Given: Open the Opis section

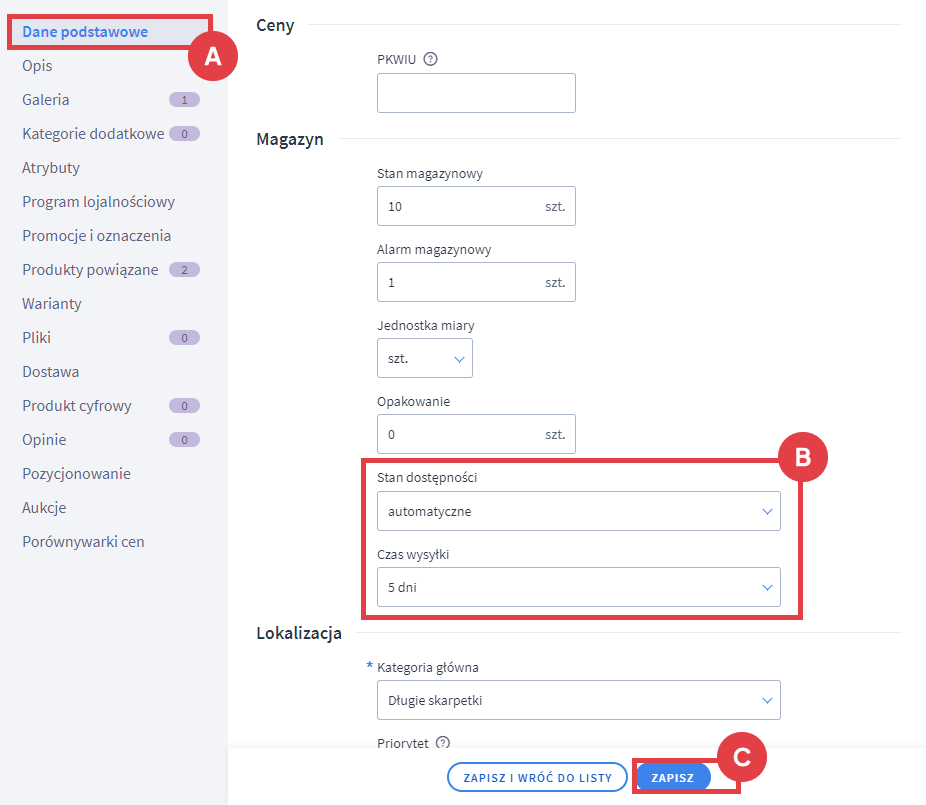Looking at the screenshot, I should [x=37, y=66].
